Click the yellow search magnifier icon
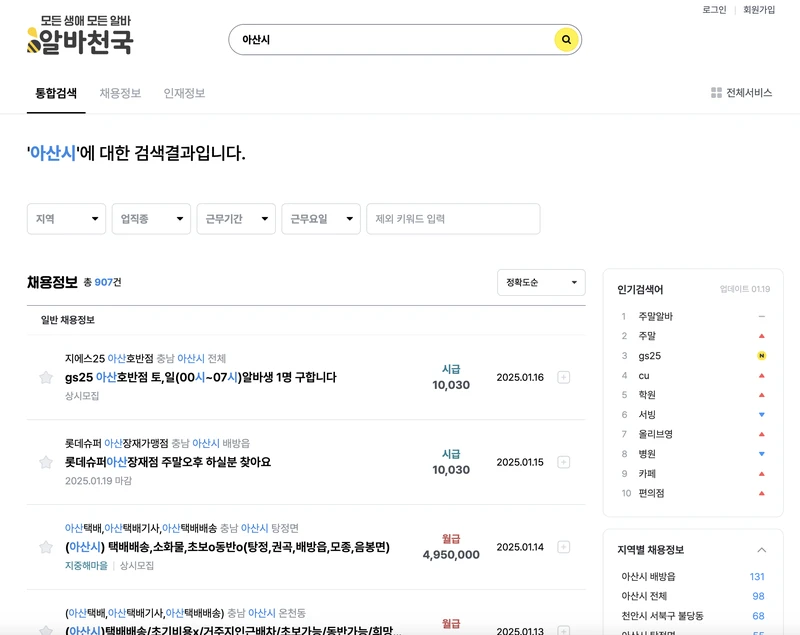800x635 pixels. coord(566,40)
